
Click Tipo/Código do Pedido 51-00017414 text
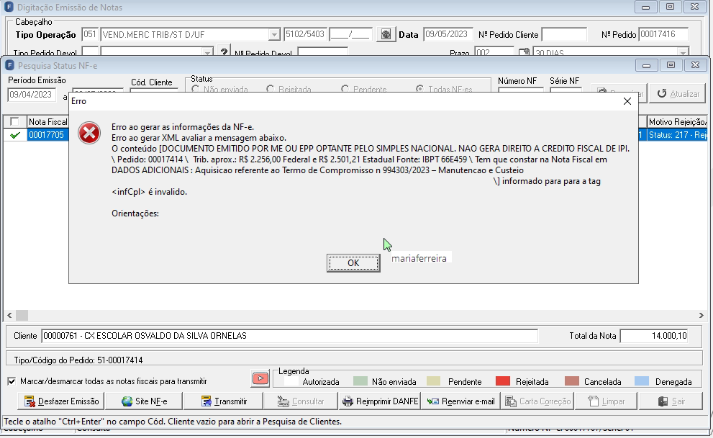tap(78, 360)
